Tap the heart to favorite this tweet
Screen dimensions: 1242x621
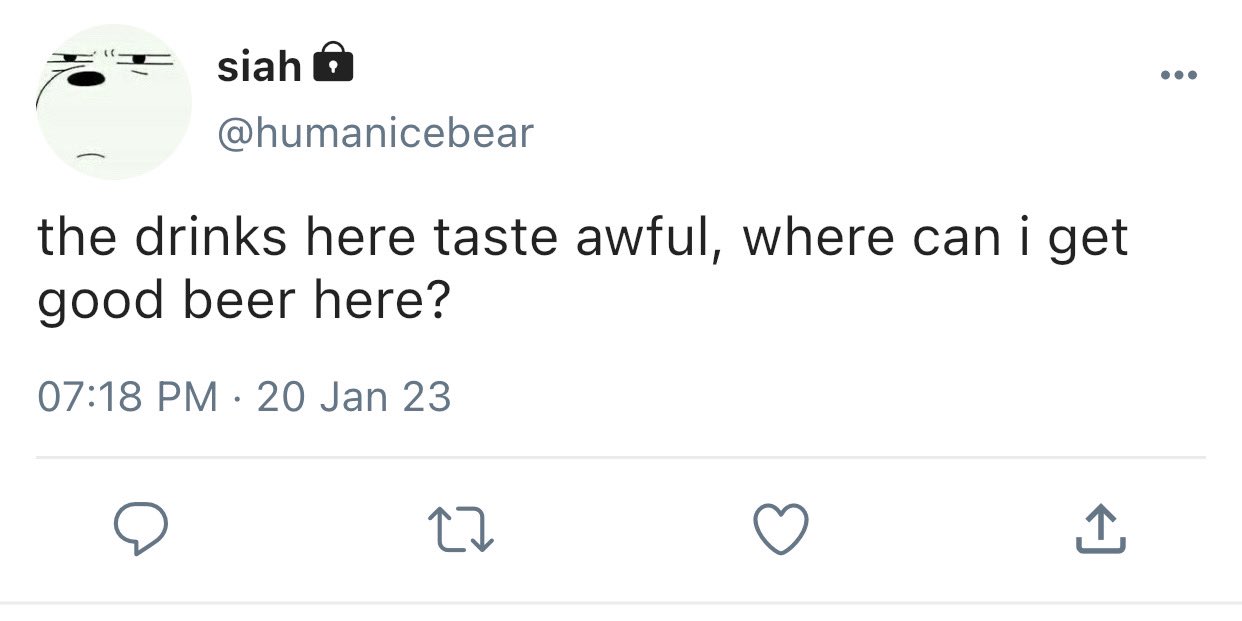coord(781,529)
